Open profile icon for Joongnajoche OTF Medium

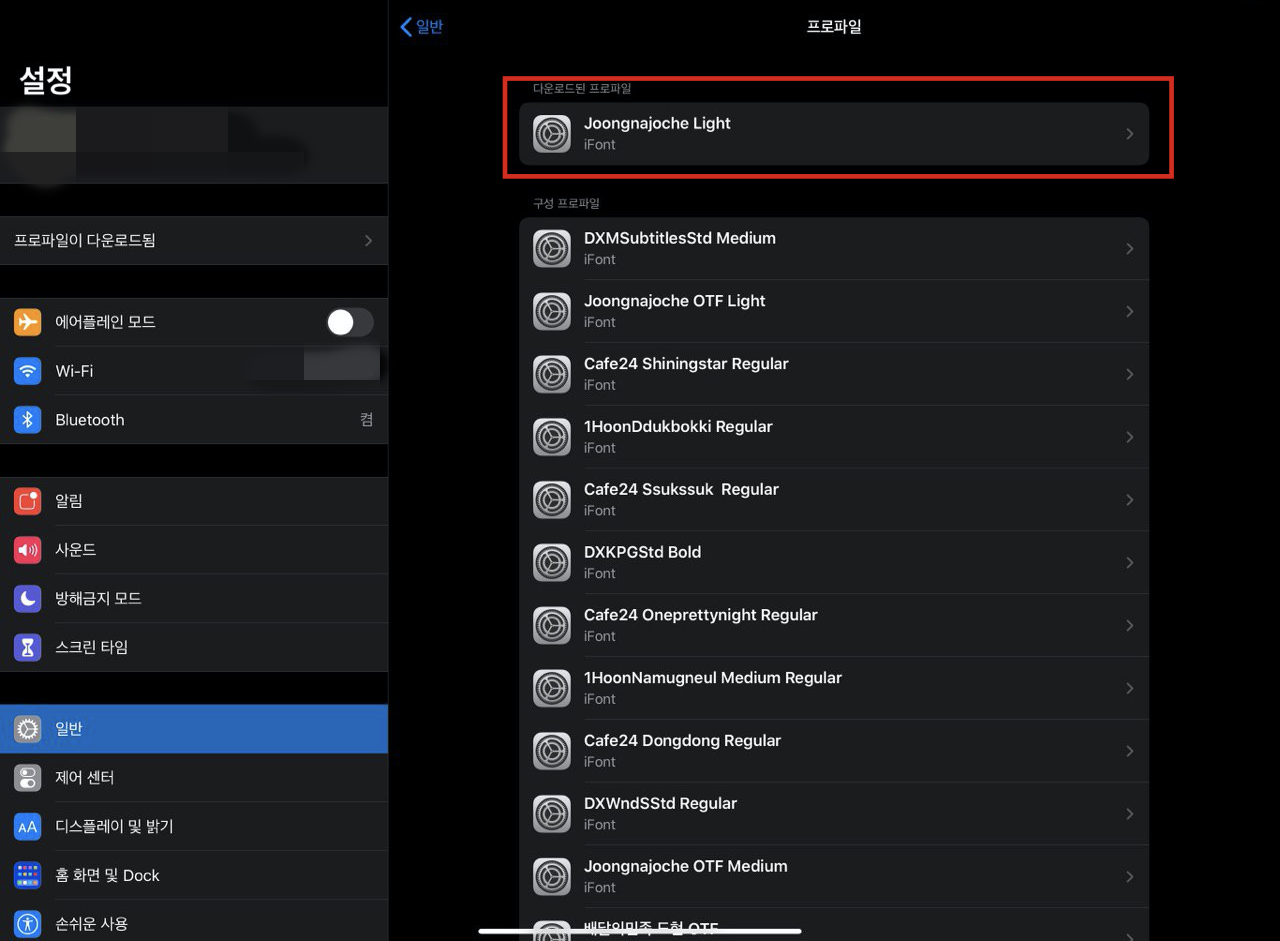[x=552, y=877]
